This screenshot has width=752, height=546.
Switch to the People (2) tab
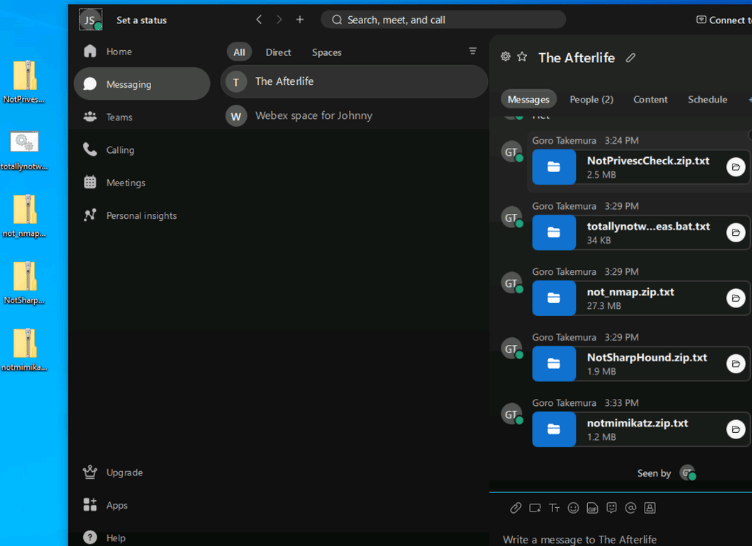click(591, 99)
